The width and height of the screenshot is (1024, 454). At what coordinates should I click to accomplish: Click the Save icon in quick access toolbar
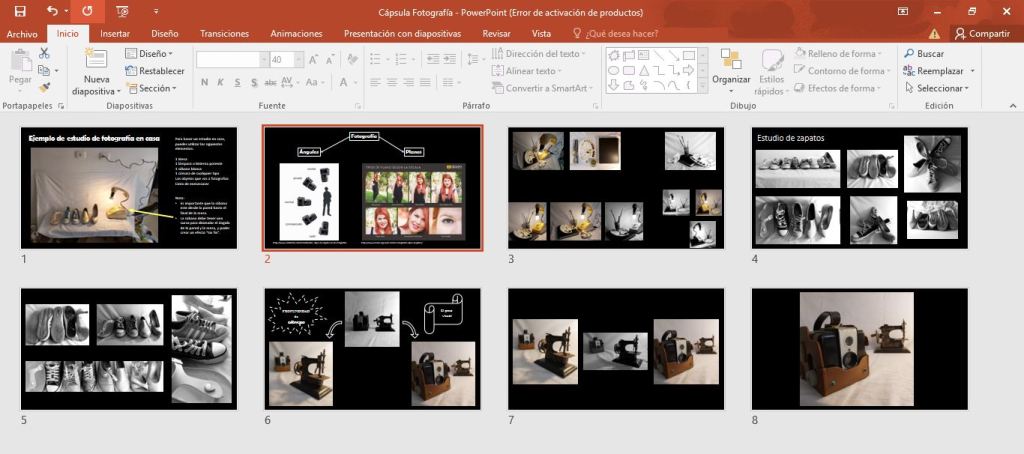pyautogui.click(x=19, y=11)
